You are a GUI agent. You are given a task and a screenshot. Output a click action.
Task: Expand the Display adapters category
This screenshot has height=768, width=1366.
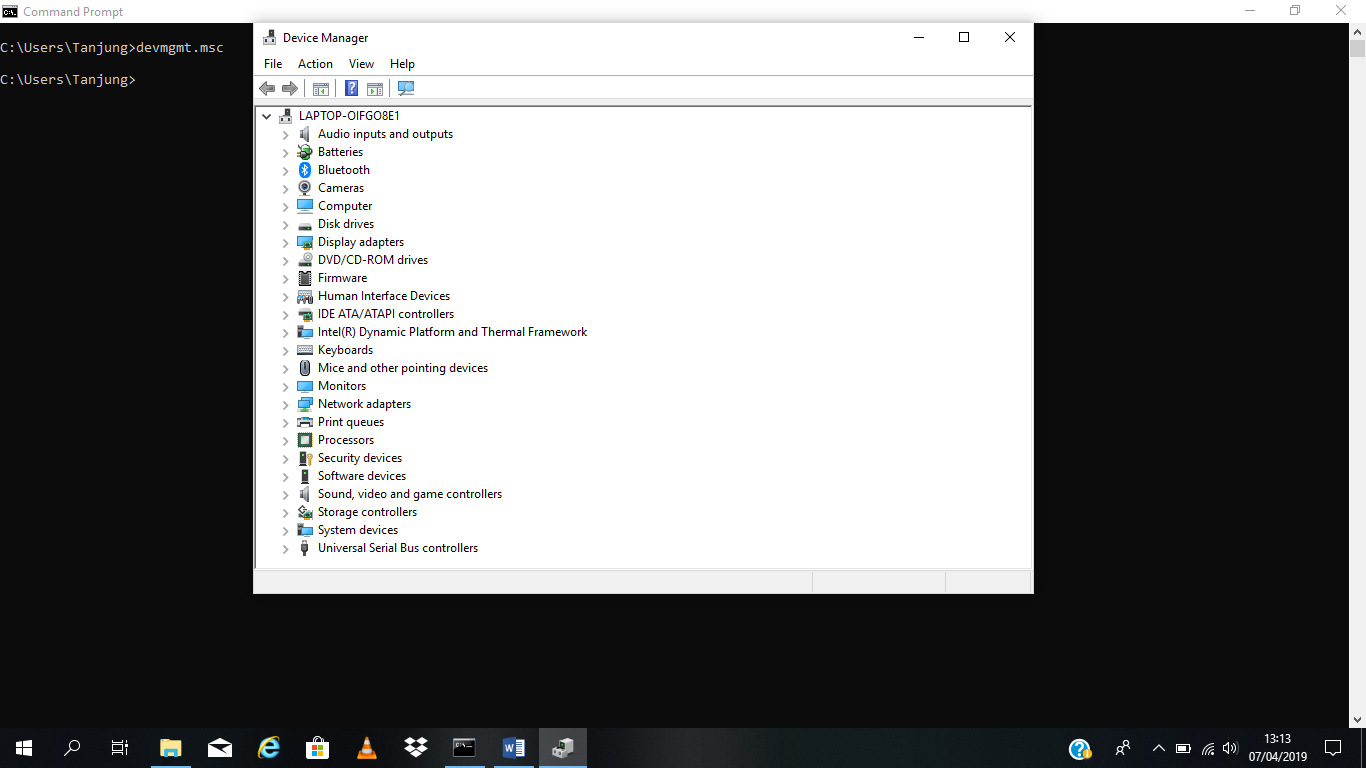(286, 242)
